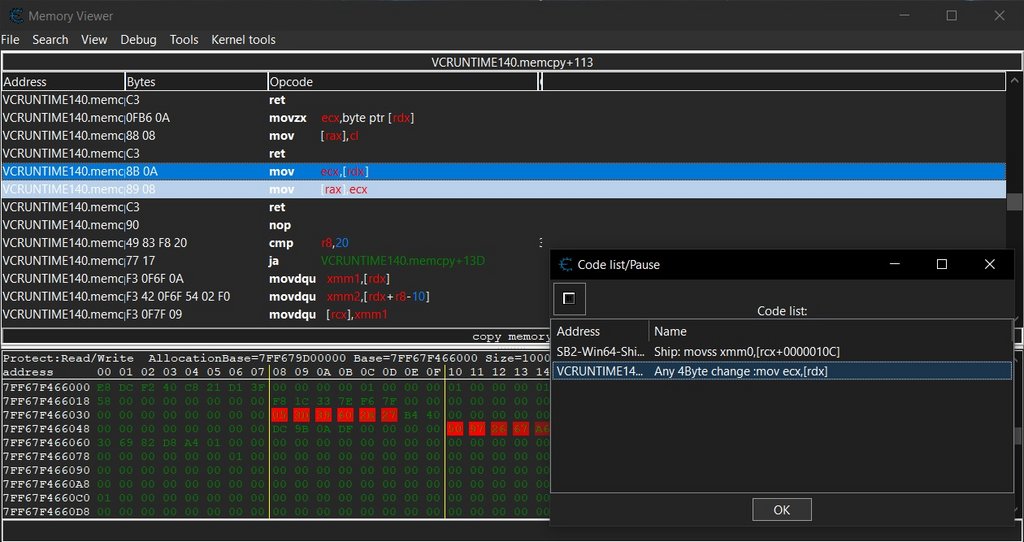Open the Search menu
The image size is (1024, 542).
[50, 40]
